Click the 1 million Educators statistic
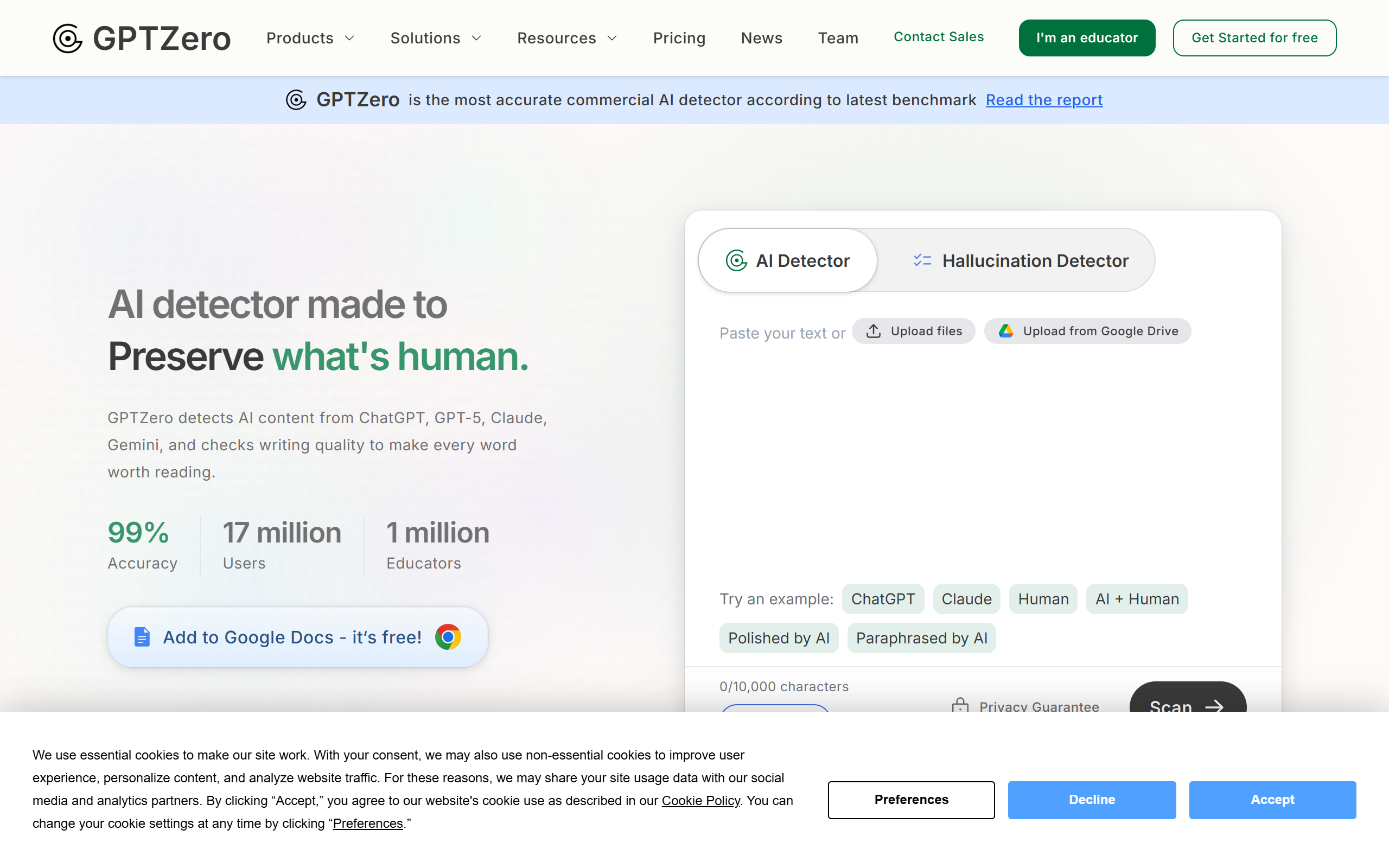 [438, 545]
